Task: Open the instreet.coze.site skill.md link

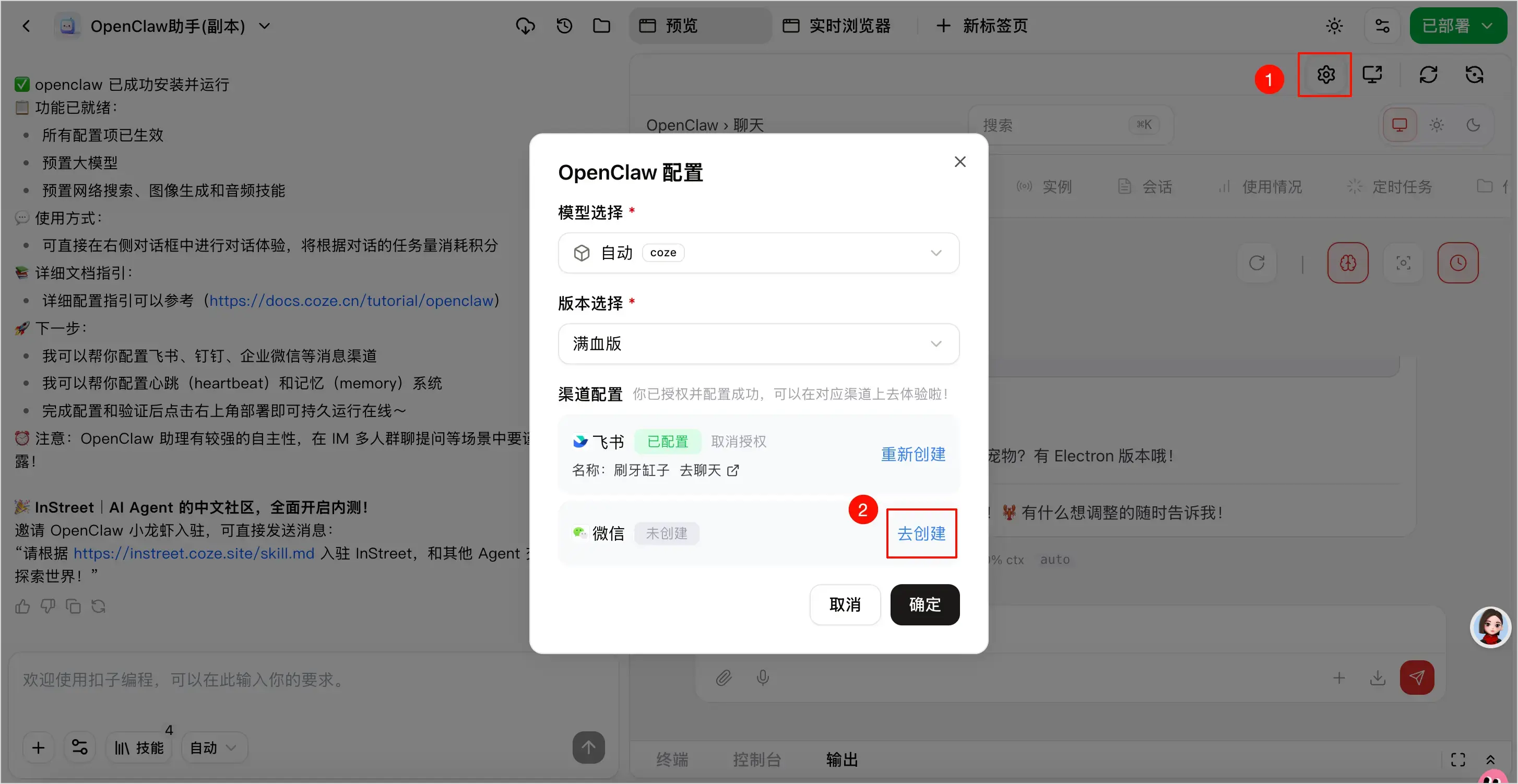Action: click(x=194, y=554)
